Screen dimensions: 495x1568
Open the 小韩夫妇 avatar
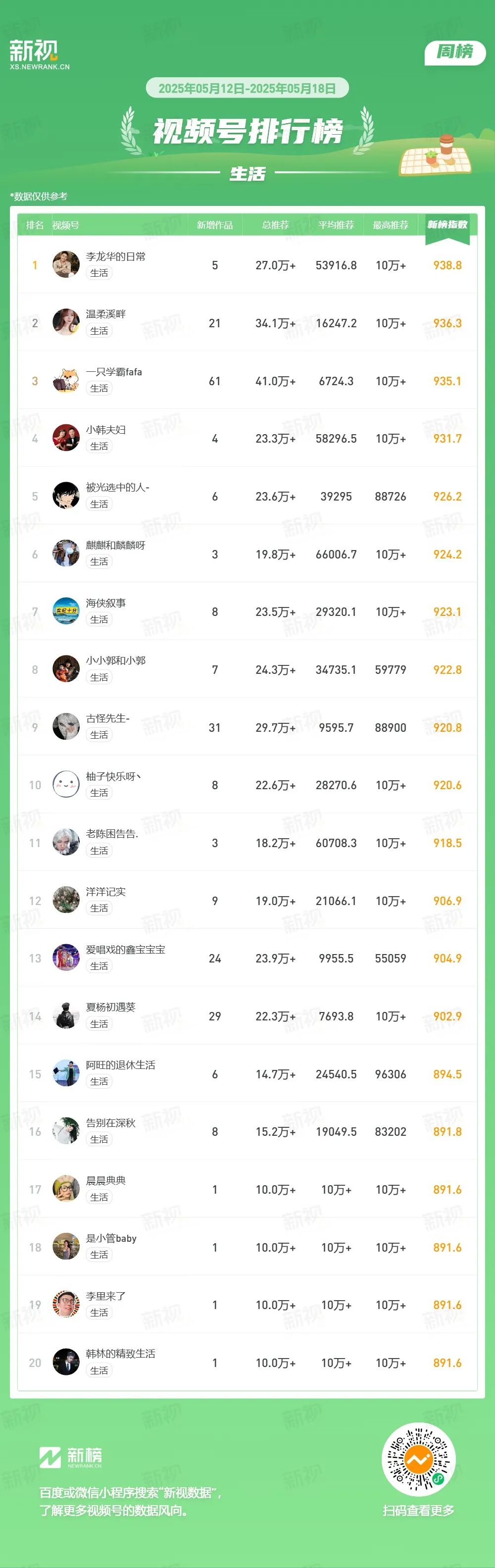tap(66, 438)
